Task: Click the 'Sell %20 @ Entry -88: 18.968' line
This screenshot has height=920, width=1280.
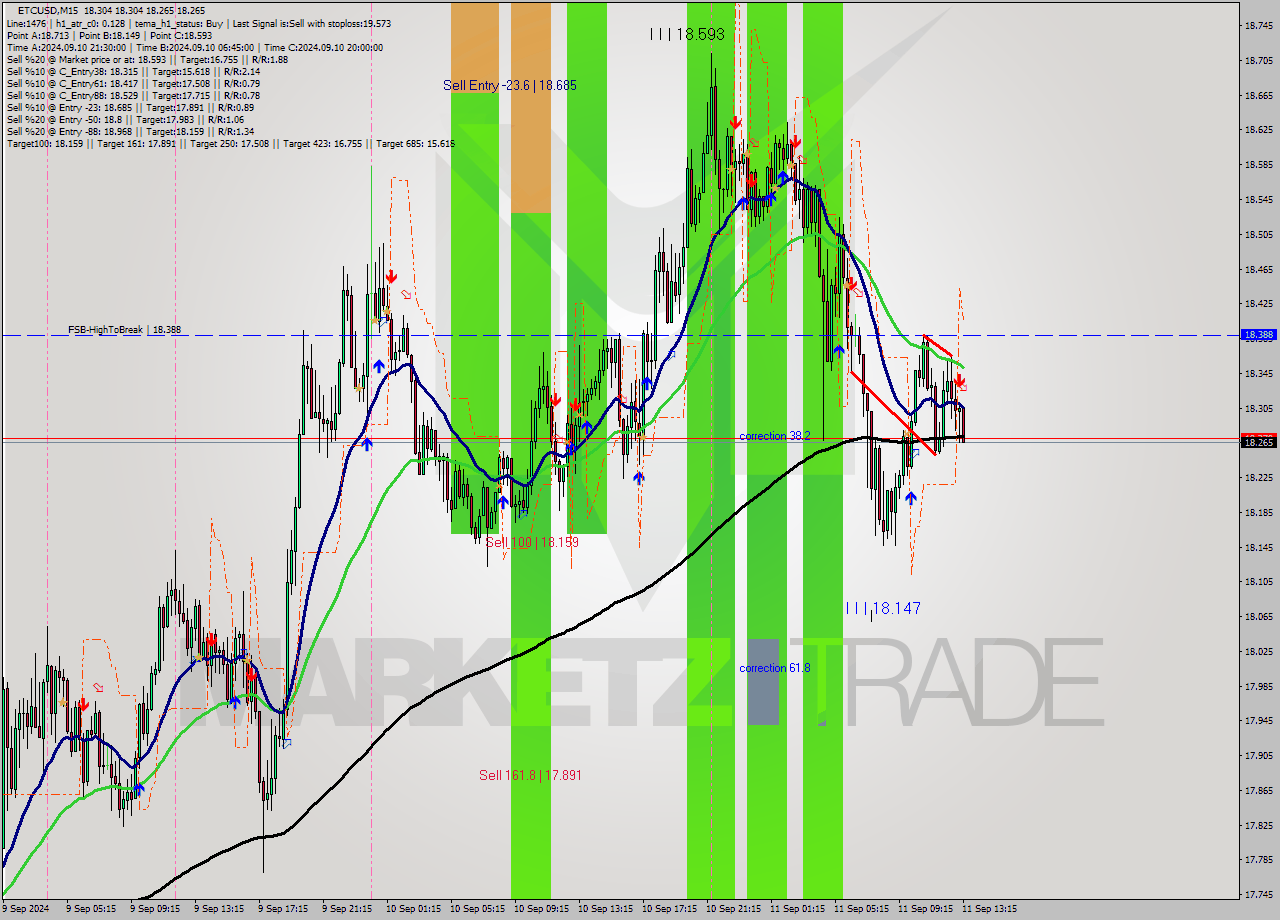Action: coord(130,131)
